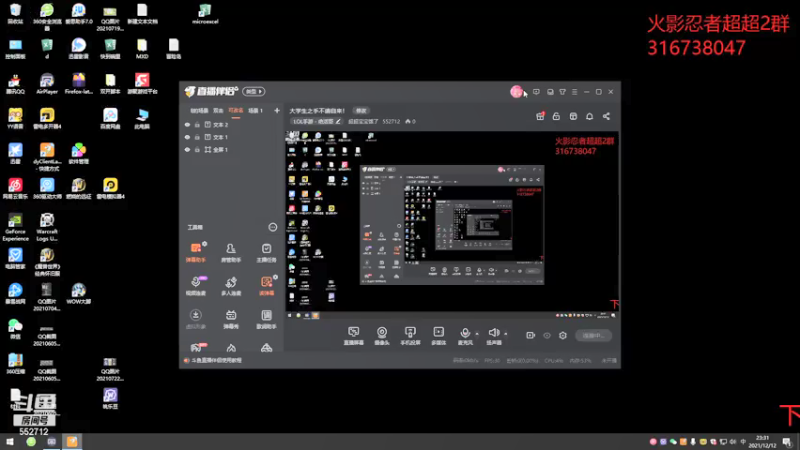Image resolution: width=800 pixels, height=450 pixels.
Task: Open the 读弹幕 tool
Action: click(x=266, y=286)
